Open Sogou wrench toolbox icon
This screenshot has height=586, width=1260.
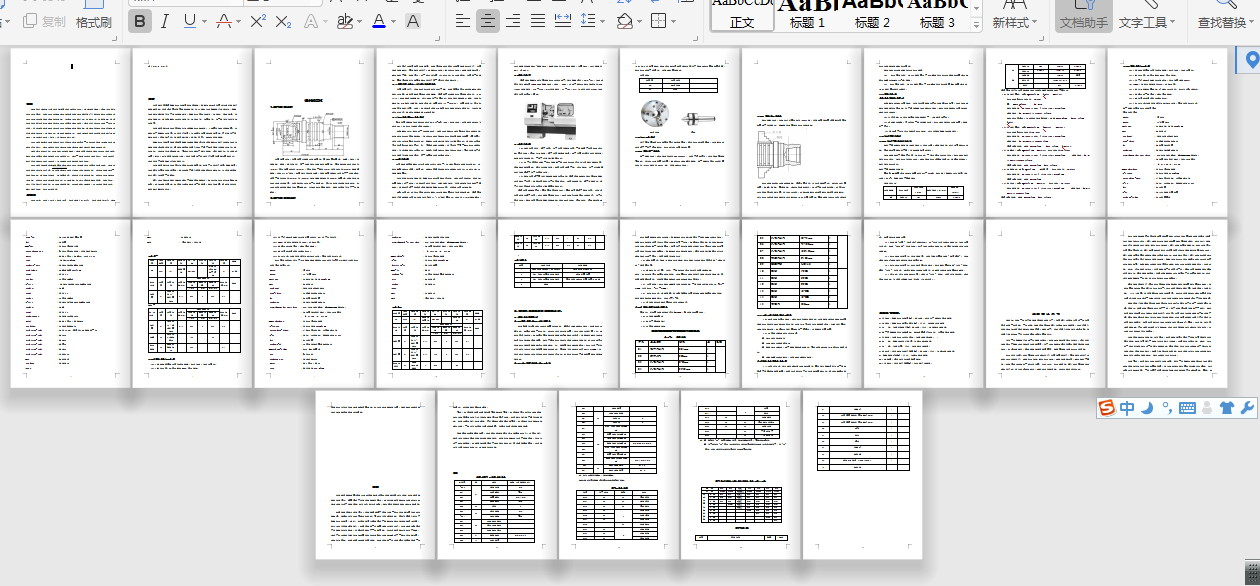1246,408
